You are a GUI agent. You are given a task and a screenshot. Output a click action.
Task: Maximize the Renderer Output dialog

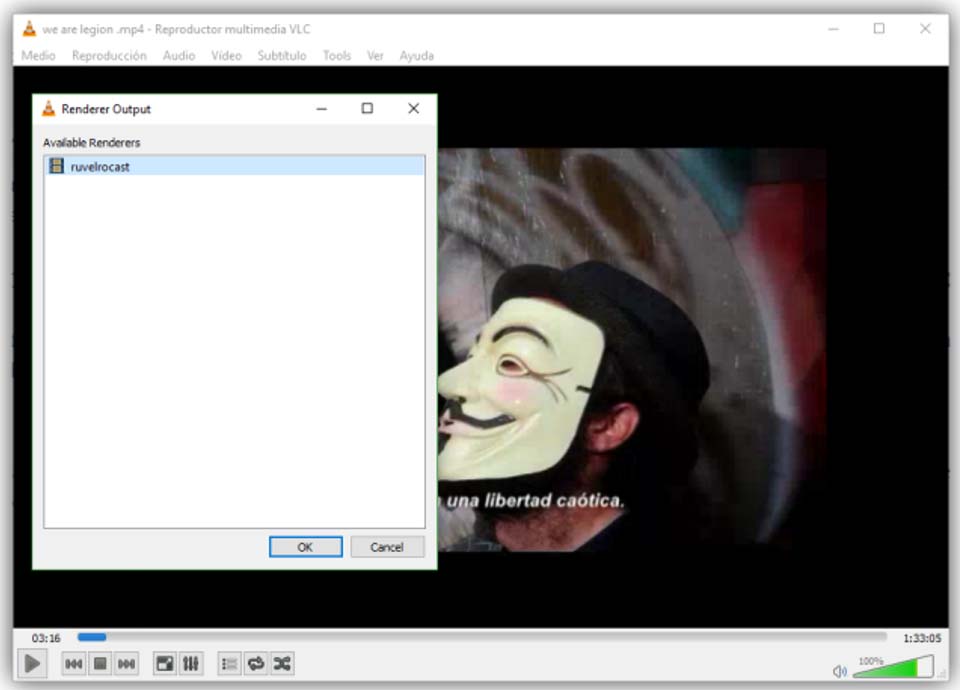pyautogui.click(x=367, y=108)
